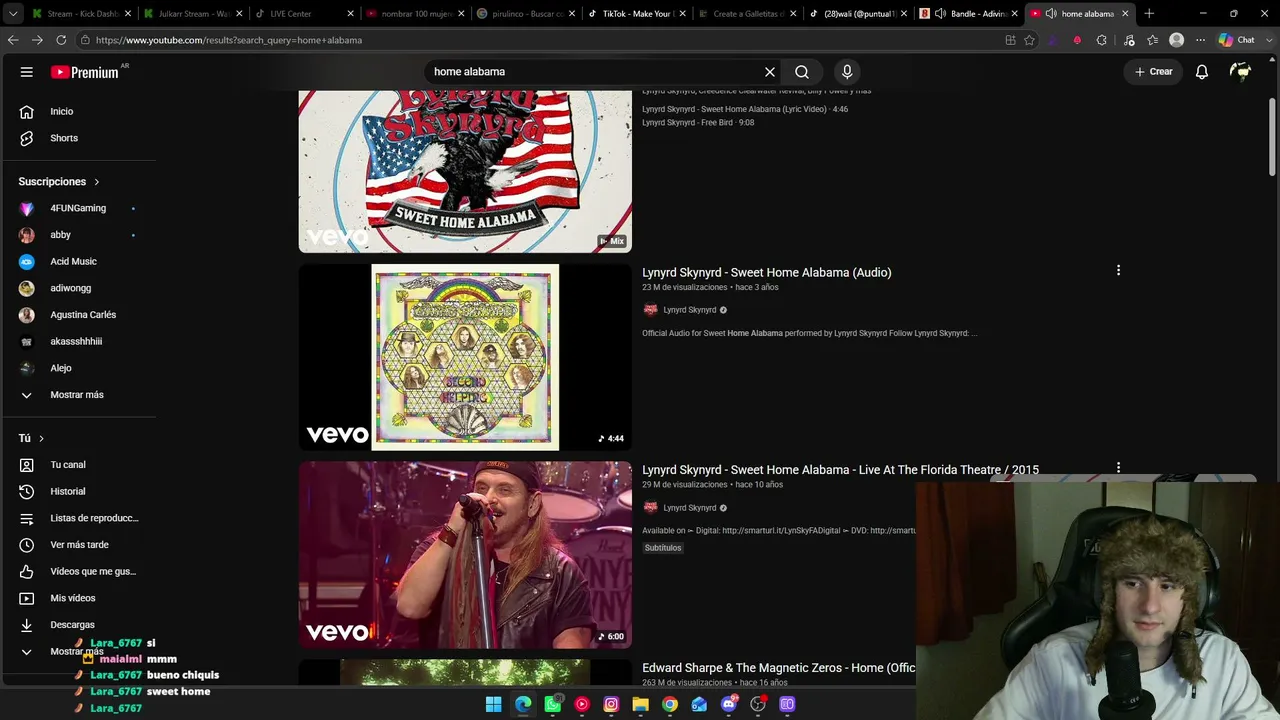
Task: Close the 'home alabama' browser tab
Action: click(x=1126, y=14)
